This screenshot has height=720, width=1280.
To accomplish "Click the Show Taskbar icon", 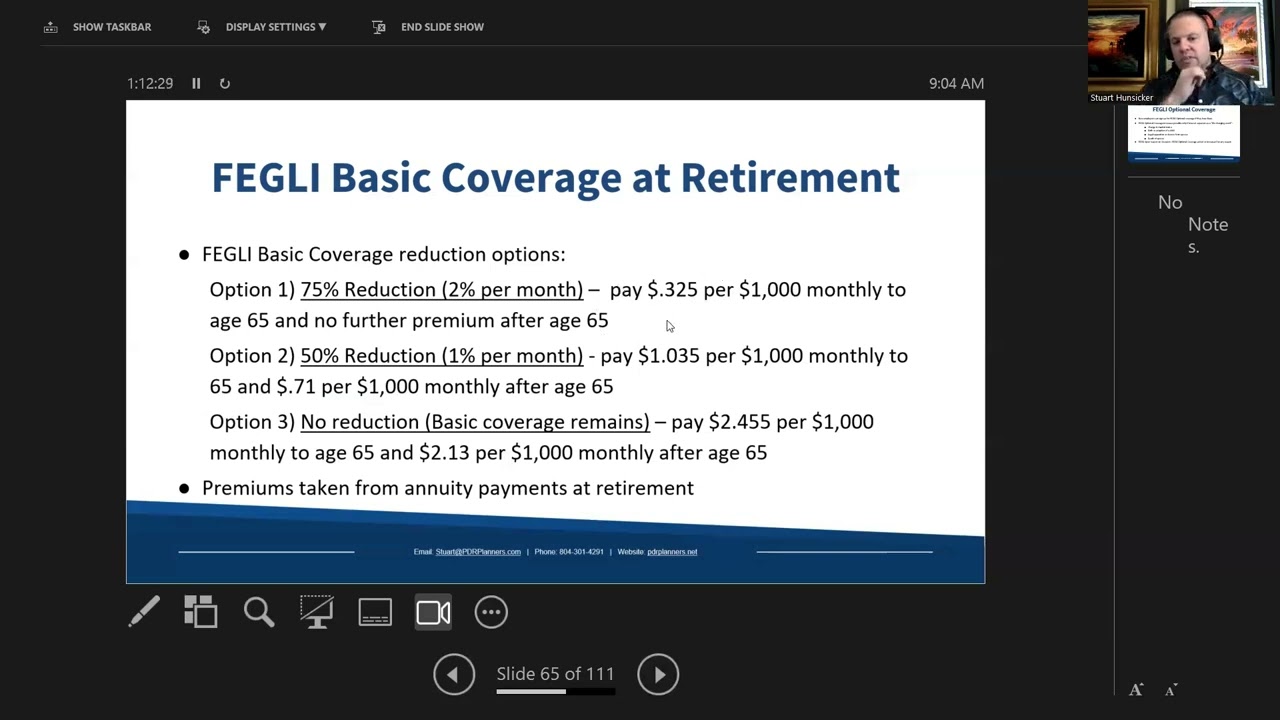I will coord(51,27).
